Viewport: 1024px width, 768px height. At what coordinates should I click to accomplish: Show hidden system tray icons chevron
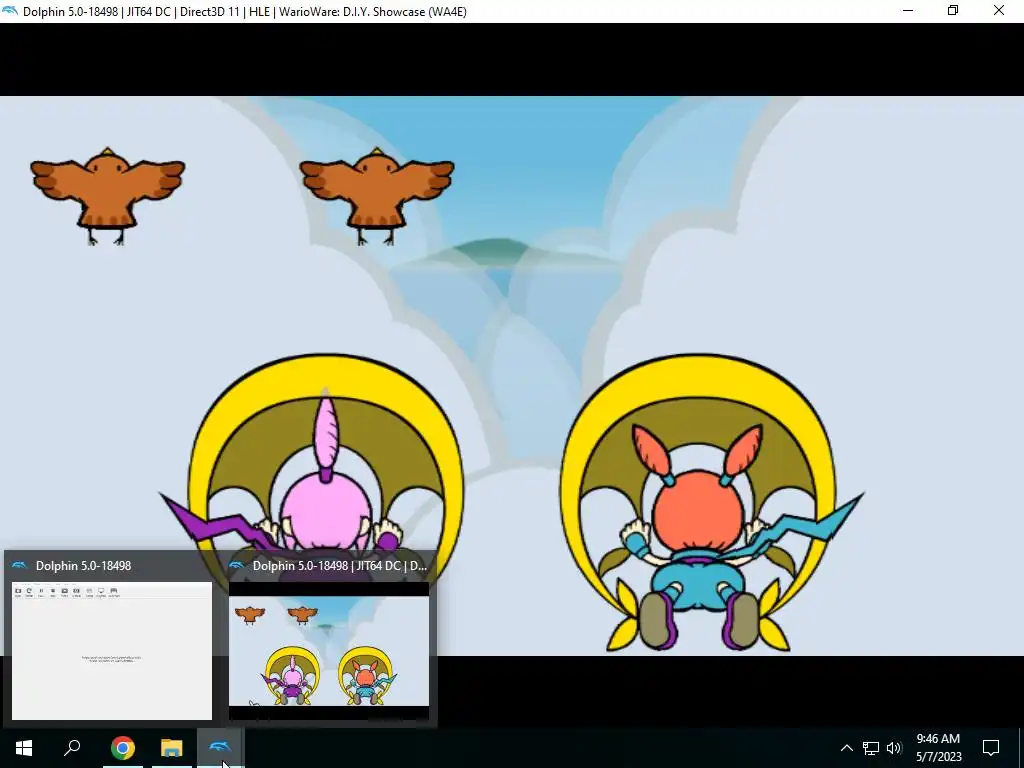846,748
